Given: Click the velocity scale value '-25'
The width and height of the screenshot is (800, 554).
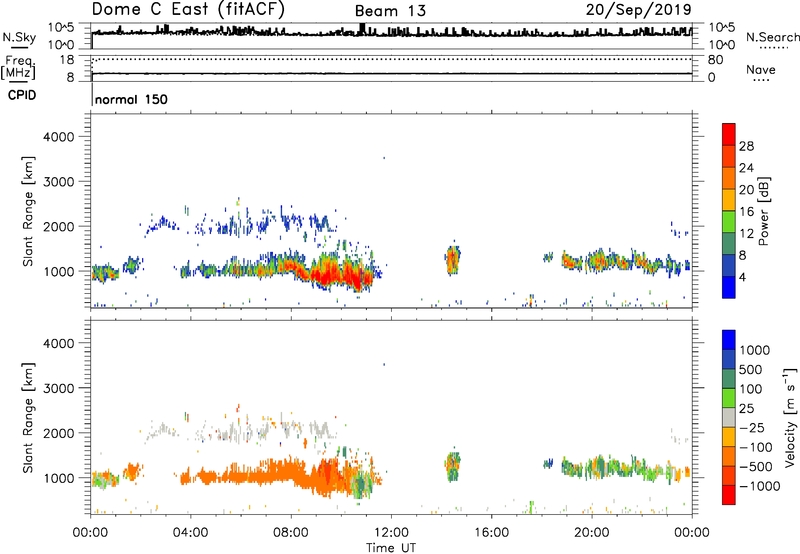Looking at the screenshot, I should pyautogui.click(x=752, y=427).
